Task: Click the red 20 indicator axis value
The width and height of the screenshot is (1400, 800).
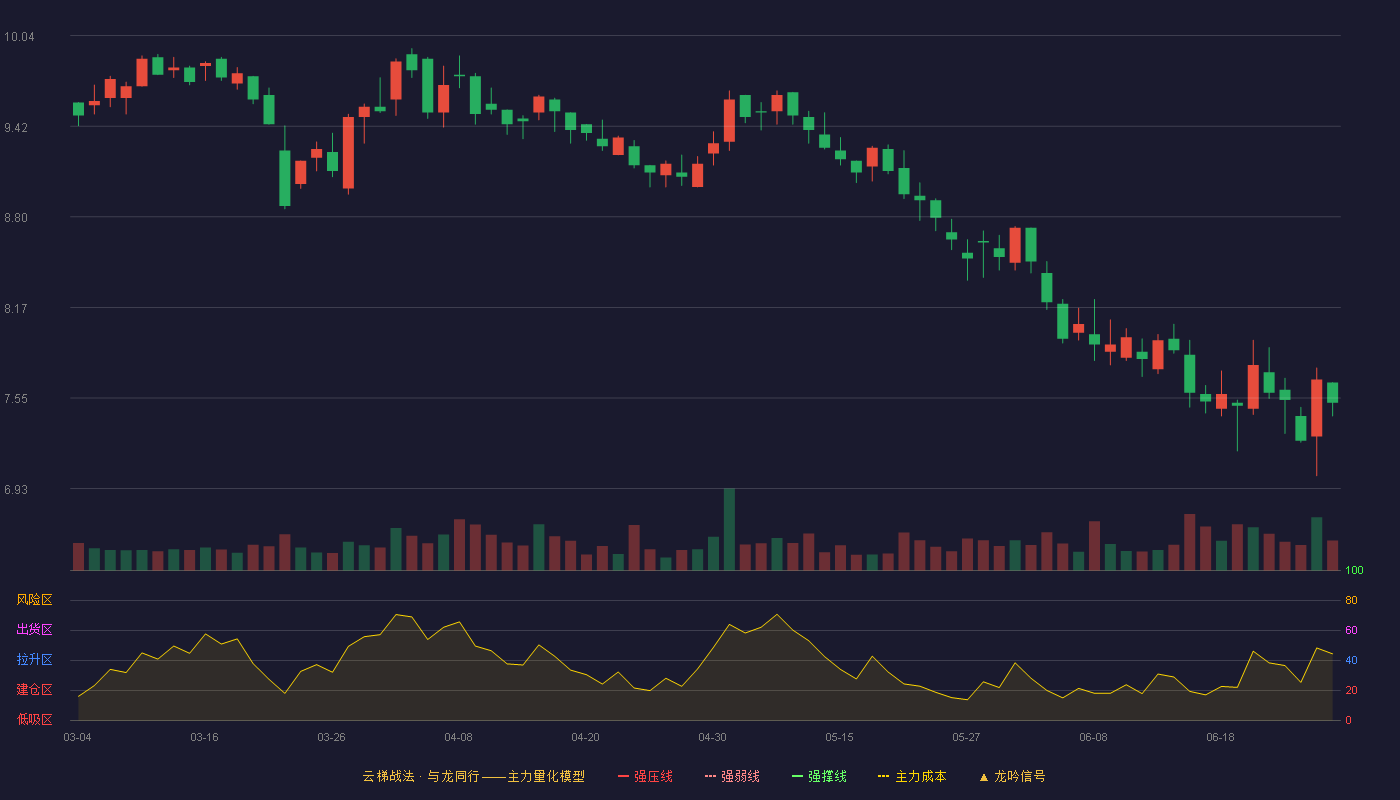Action: coord(1351,690)
